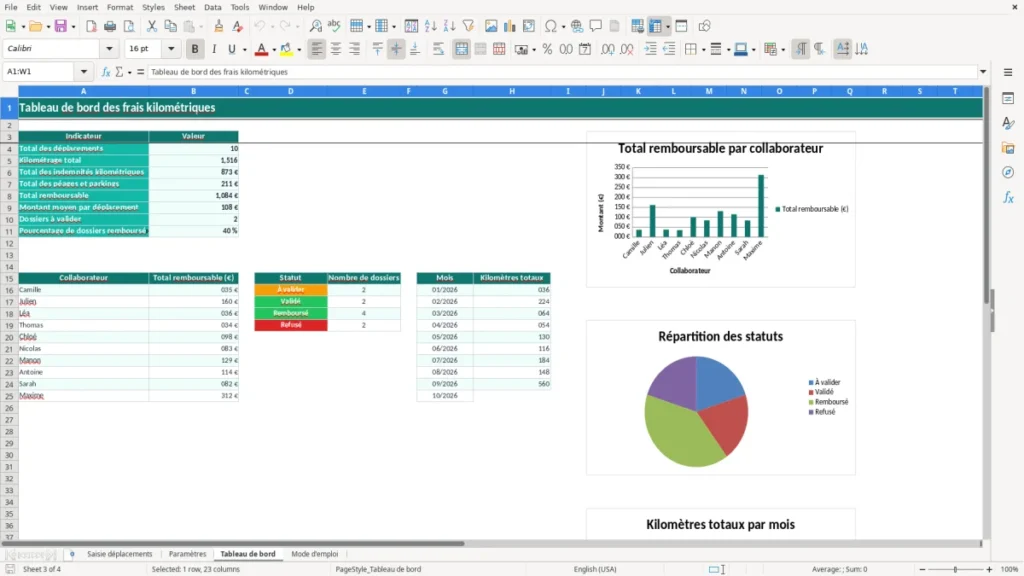The height and width of the screenshot is (576, 1024).
Task: Open background color dropdown arrow
Action: (299, 50)
